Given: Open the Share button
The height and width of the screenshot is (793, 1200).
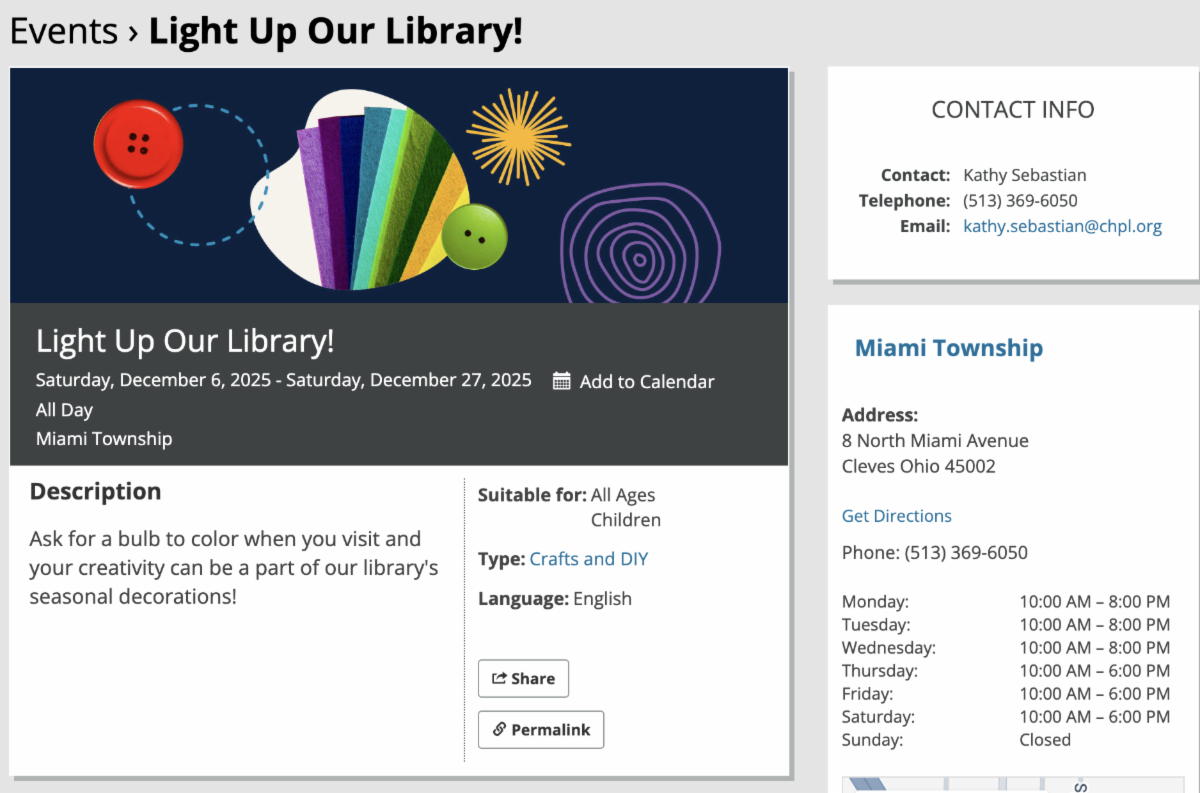Looking at the screenshot, I should coord(523,678).
